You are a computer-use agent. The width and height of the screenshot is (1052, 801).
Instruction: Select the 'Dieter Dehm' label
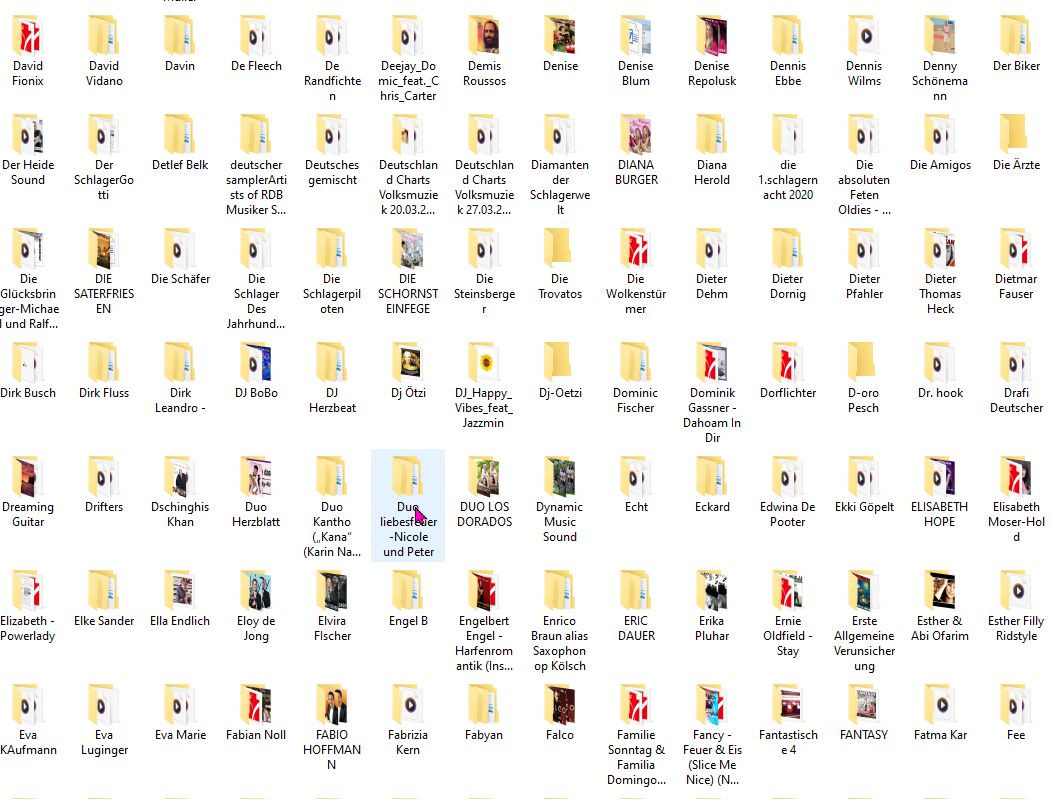[712, 286]
